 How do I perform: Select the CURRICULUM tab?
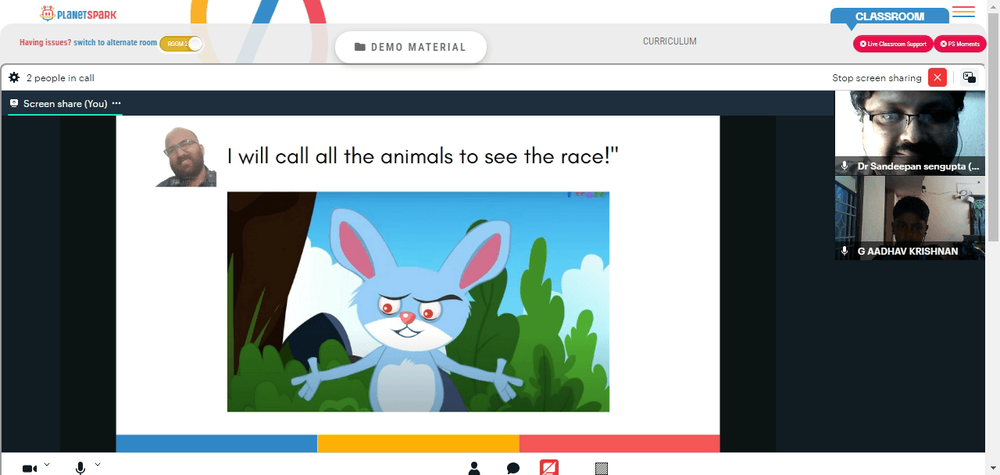(x=670, y=41)
